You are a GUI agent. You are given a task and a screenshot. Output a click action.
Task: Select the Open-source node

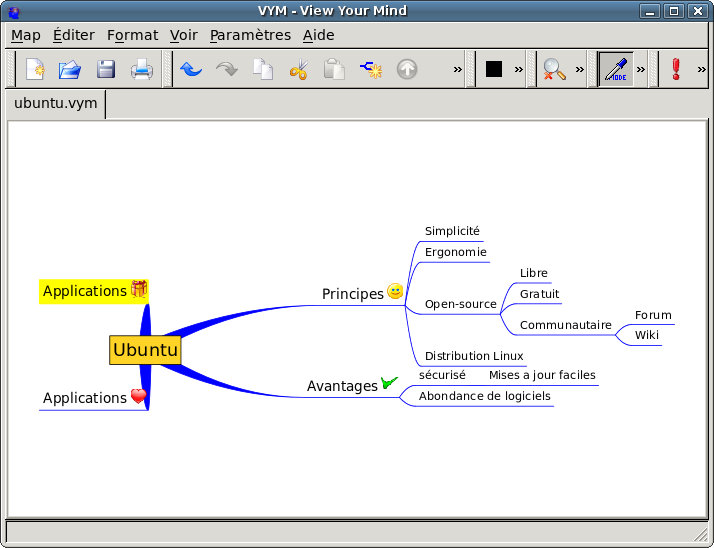[x=460, y=304]
